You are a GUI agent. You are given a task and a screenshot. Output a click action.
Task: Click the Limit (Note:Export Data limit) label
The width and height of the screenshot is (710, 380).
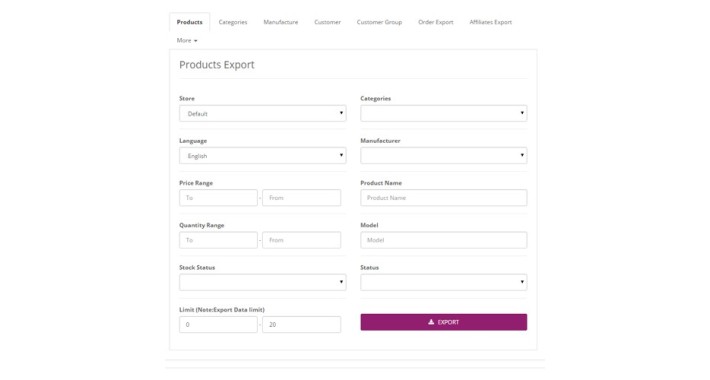tap(222, 310)
